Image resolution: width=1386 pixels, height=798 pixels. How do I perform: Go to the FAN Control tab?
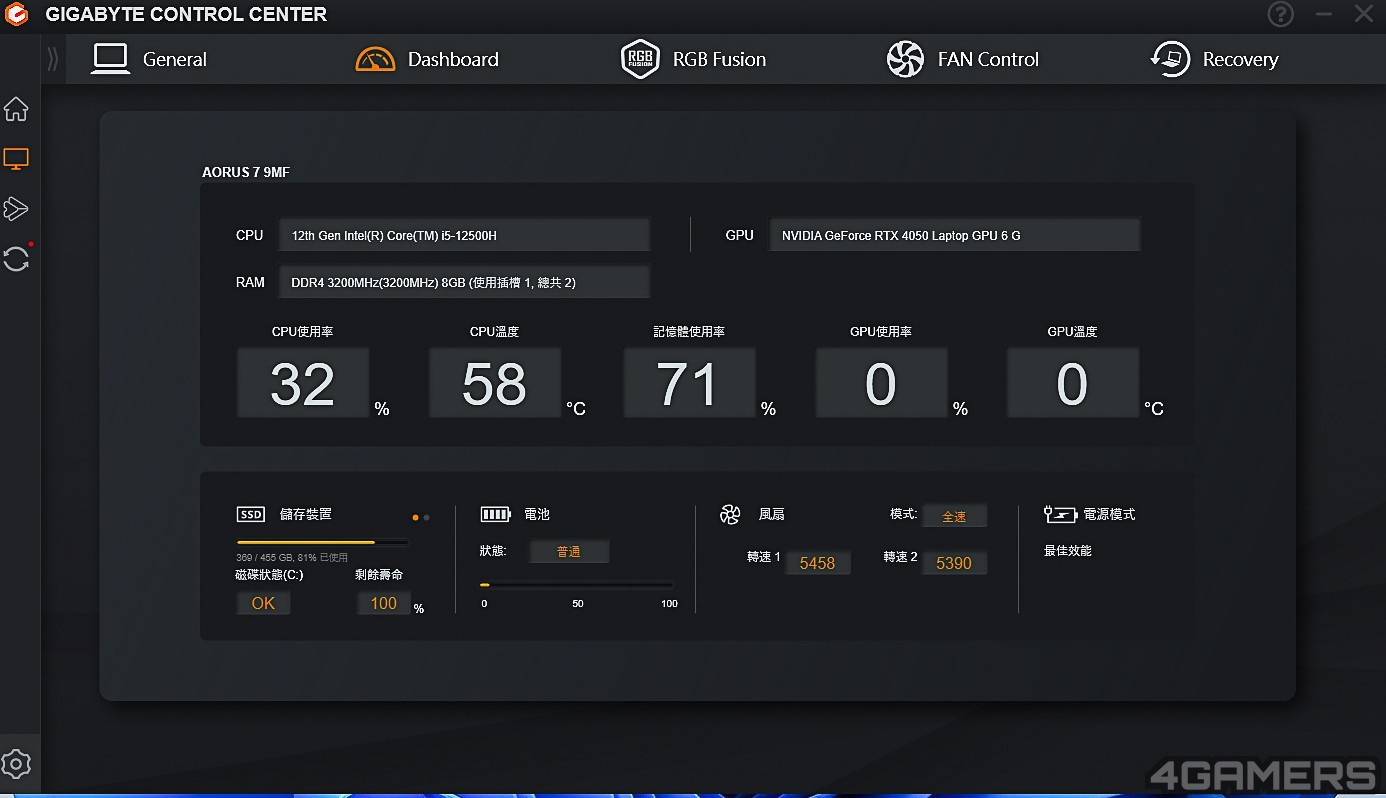coord(962,60)
